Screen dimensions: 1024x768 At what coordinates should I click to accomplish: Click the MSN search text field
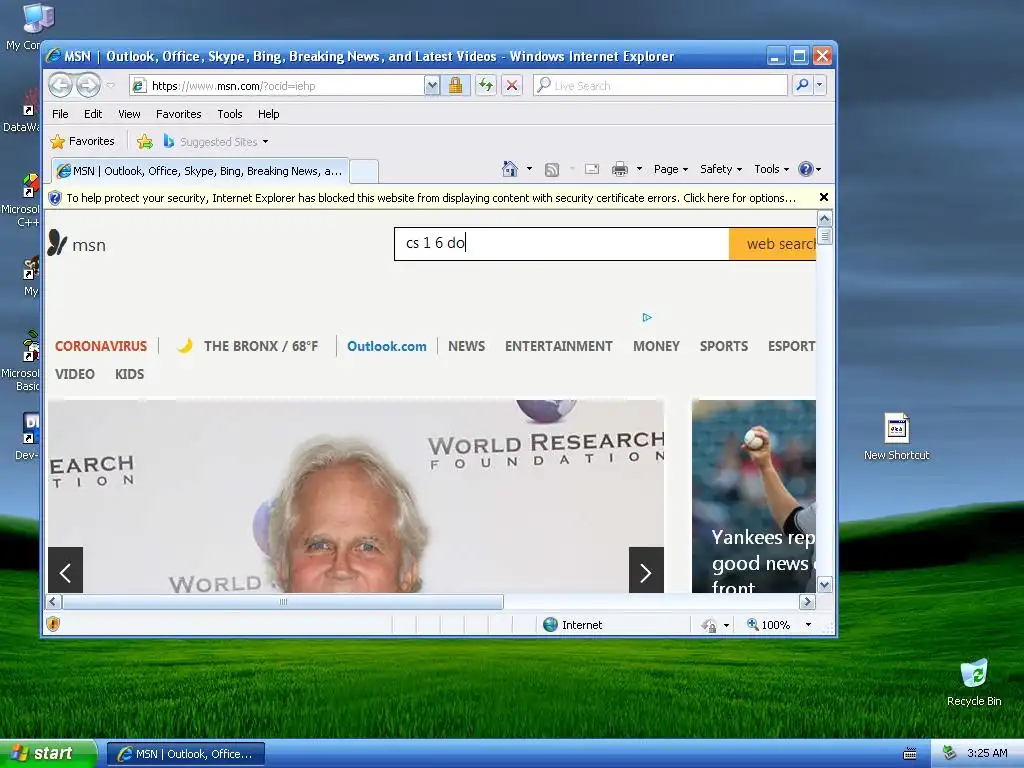(x=562, y=244)
